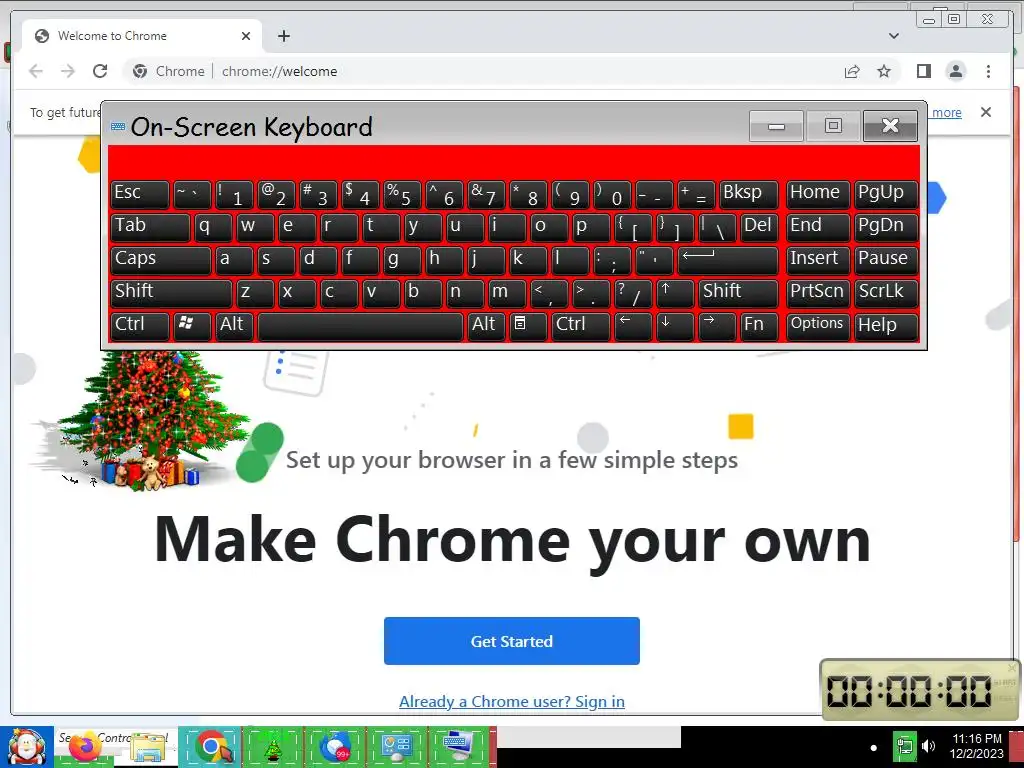Click the 'm' key on keyboard
This screenshot has height=768, width=1024.
(x=507, y=293)
